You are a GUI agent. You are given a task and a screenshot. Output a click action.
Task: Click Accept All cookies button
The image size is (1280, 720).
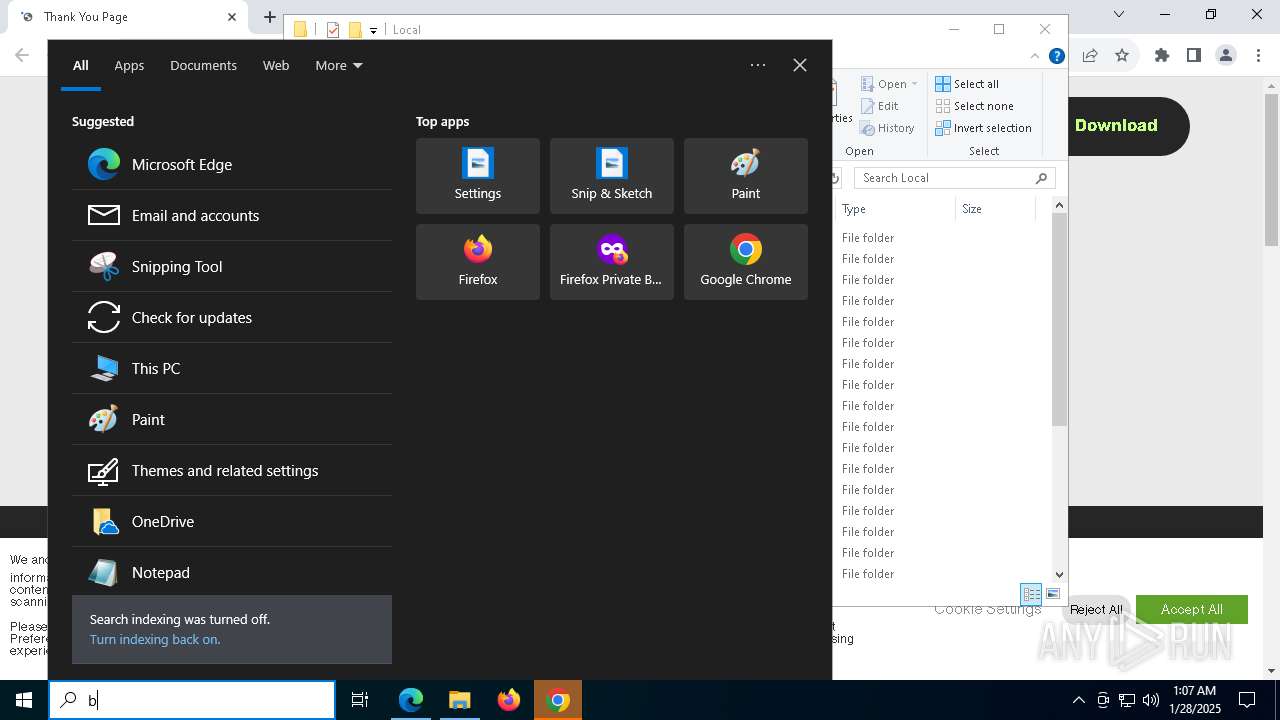click(1192, 609)
